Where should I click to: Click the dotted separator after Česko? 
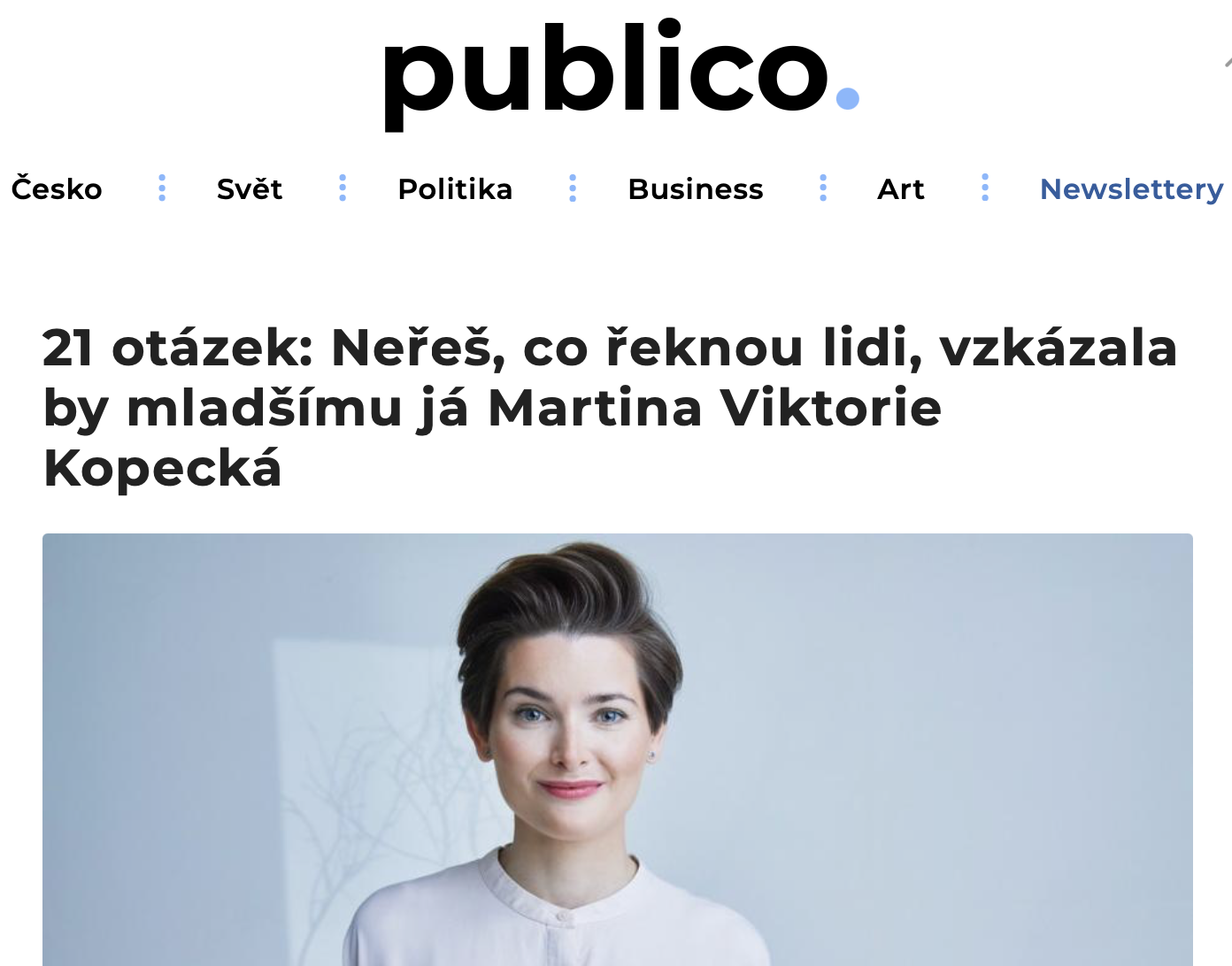coord(162,188)
